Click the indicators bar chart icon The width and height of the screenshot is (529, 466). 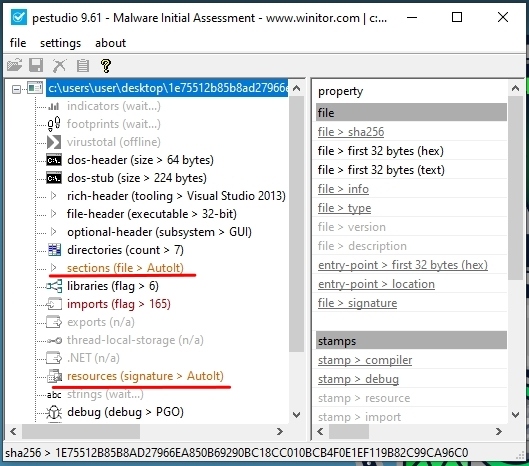click(x=54, y=106)
